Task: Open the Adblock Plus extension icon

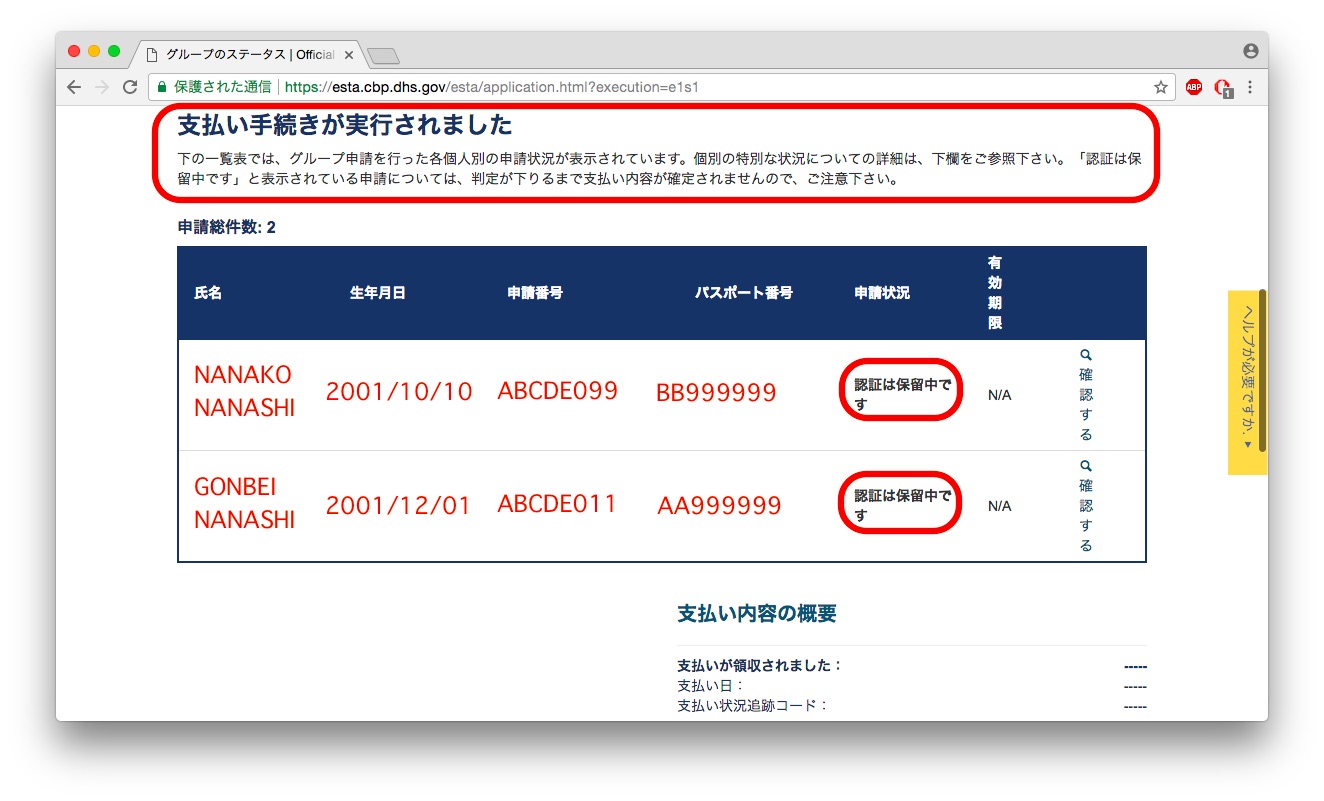Action: pyautogui.click(x=1194, y=87)
